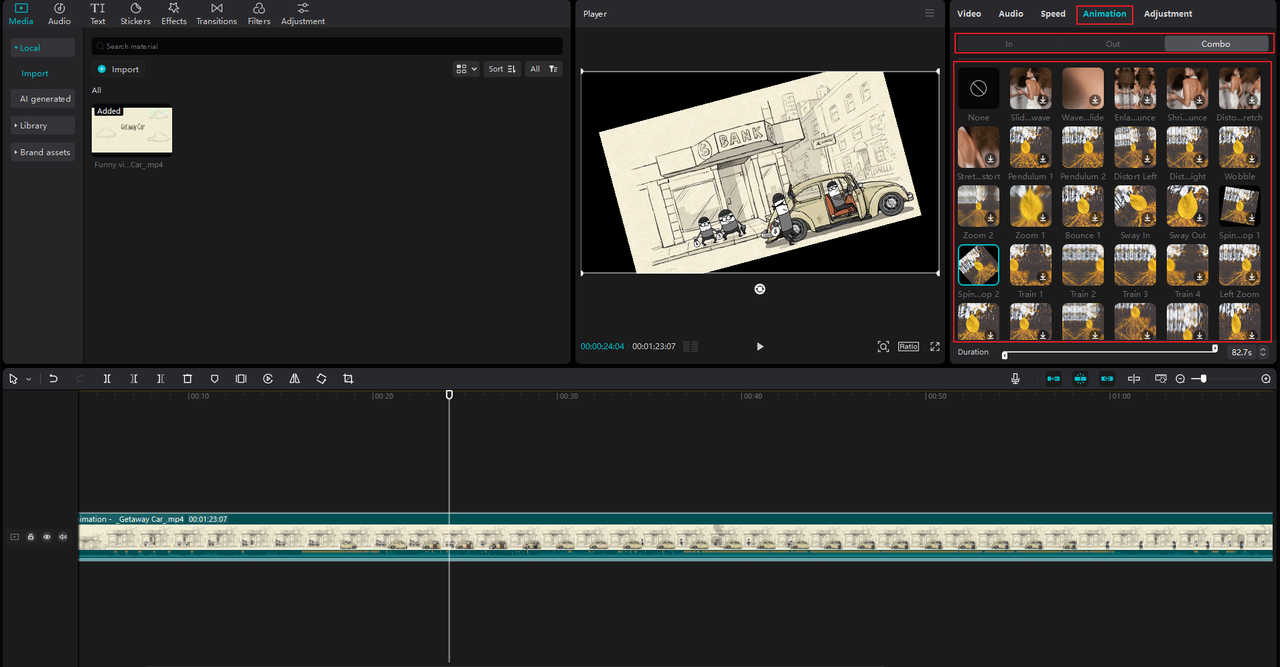Click the timeline zoom out minus icon
Image resolution: width=1280 pixels, height=667 pixels.
point(1180,379)
